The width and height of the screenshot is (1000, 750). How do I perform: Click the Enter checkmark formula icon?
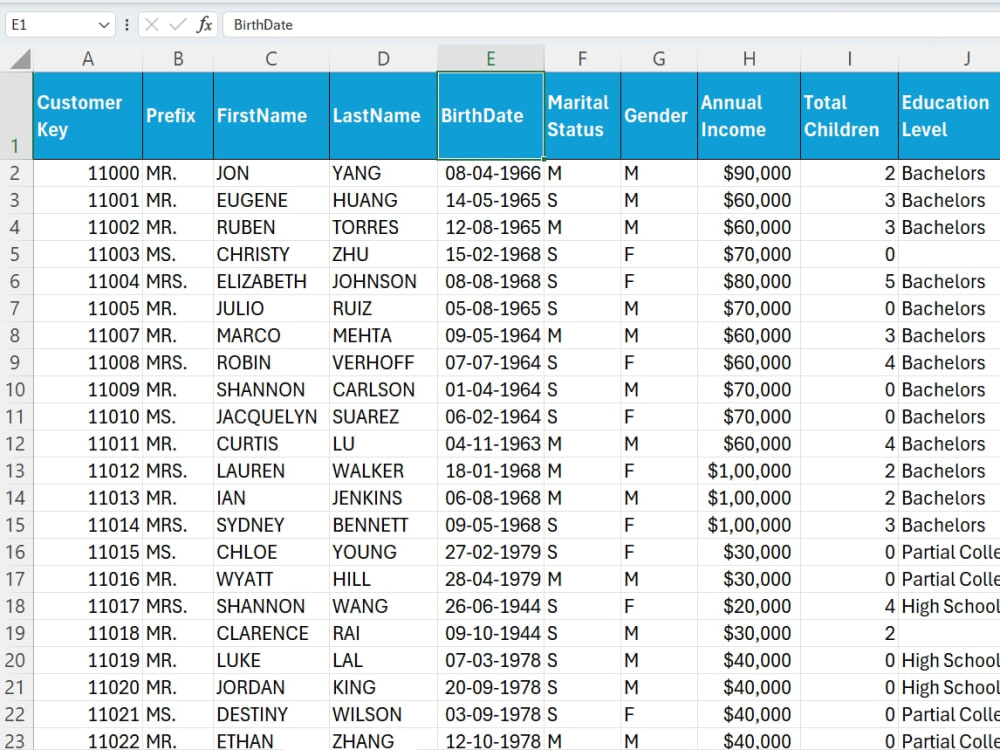pos(178,25)
